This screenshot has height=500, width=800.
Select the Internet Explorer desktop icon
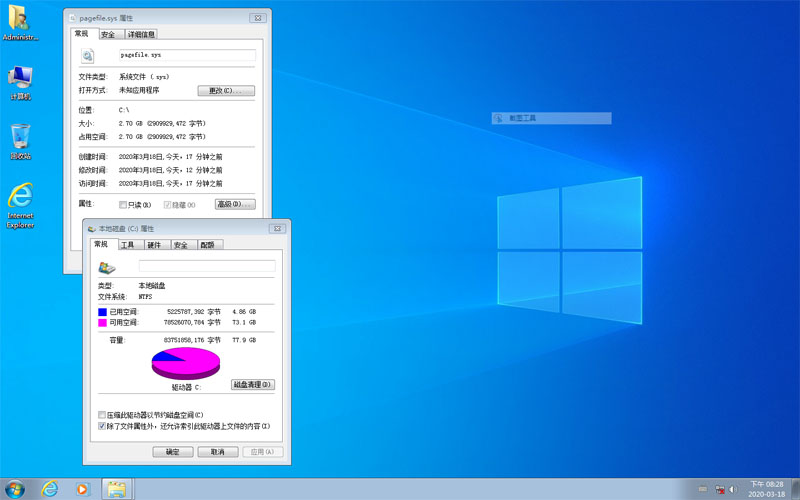pos(20,206)
